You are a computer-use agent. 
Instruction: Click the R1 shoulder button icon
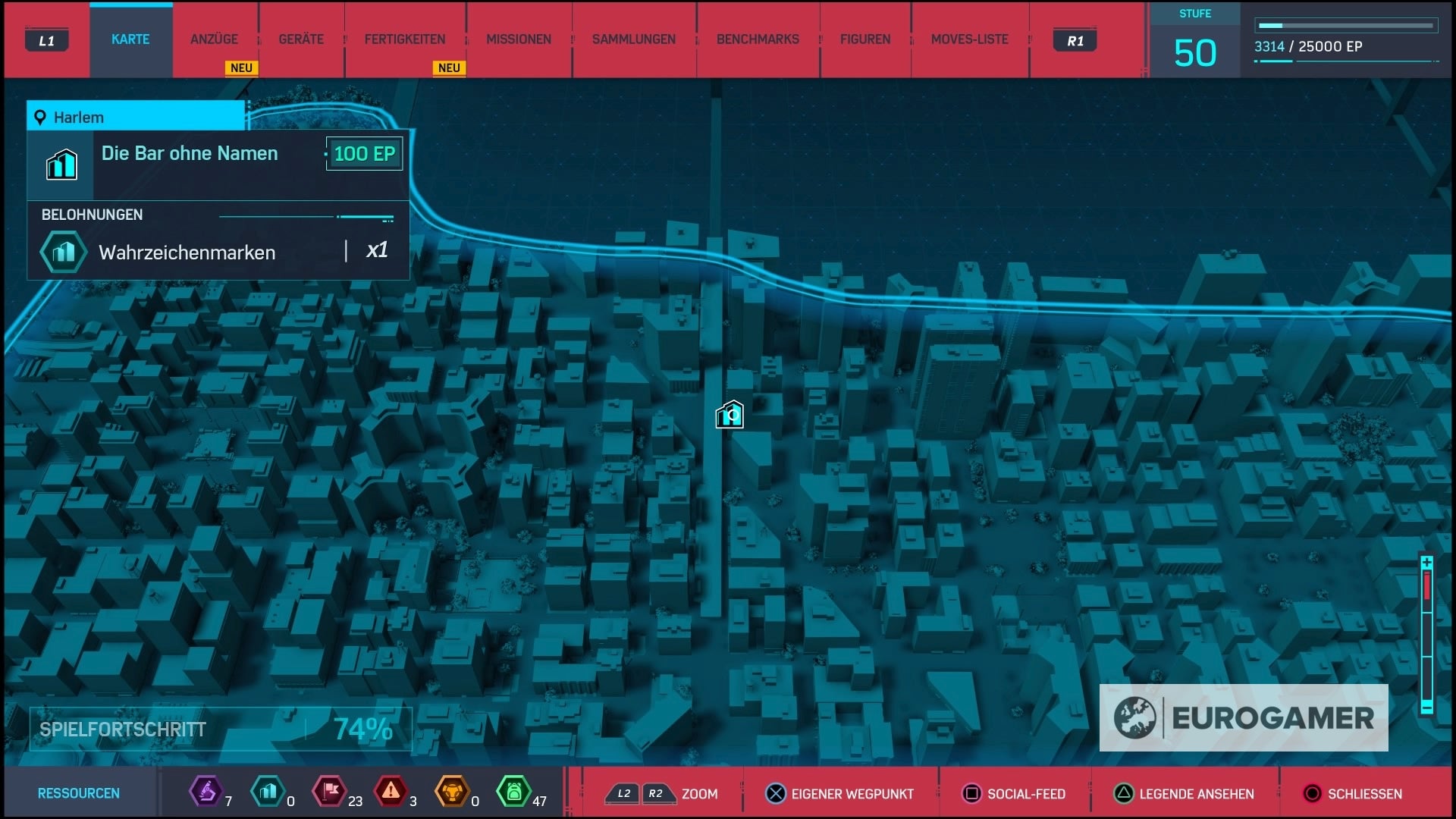[x=1075, y=41]
